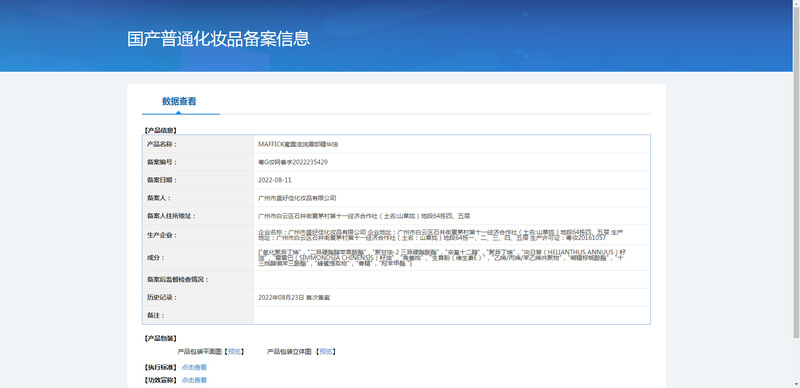Click the 成分 ingredients list text
800x388 pixels.
[442, 258]
